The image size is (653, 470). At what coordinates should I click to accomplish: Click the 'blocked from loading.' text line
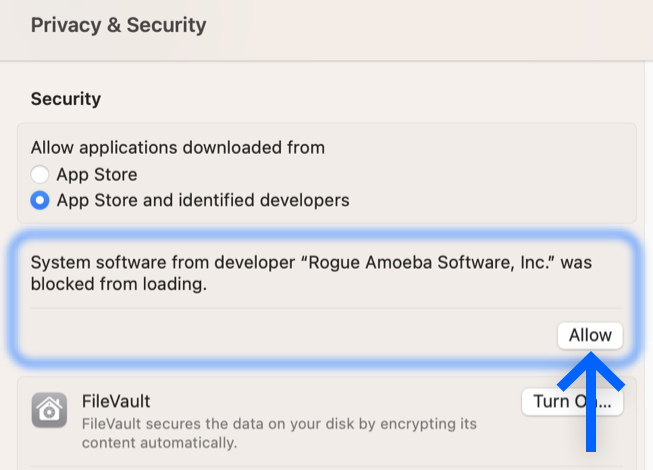point(119,284)
